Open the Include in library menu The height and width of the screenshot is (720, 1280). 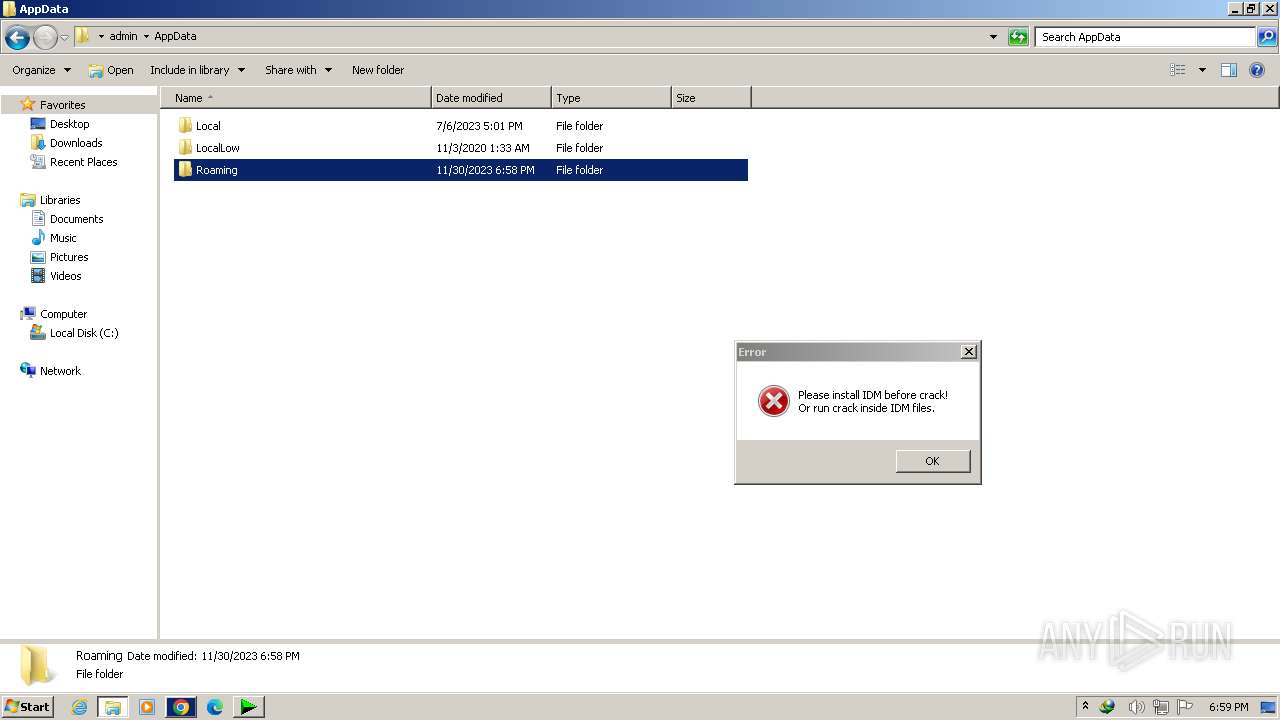click(197, 70)
